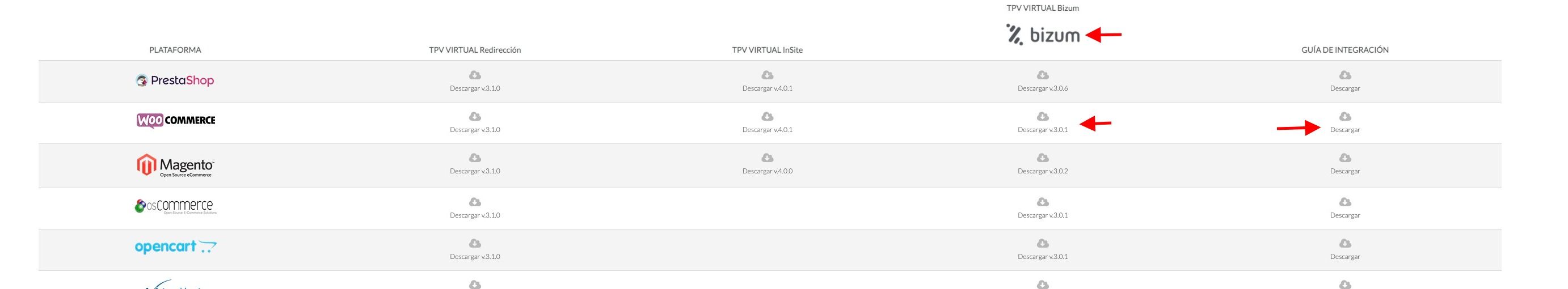Open Descargar v.3.1.0 link in OpenCart row
This screenshot has width=1568, height=289.
[475, 257]
